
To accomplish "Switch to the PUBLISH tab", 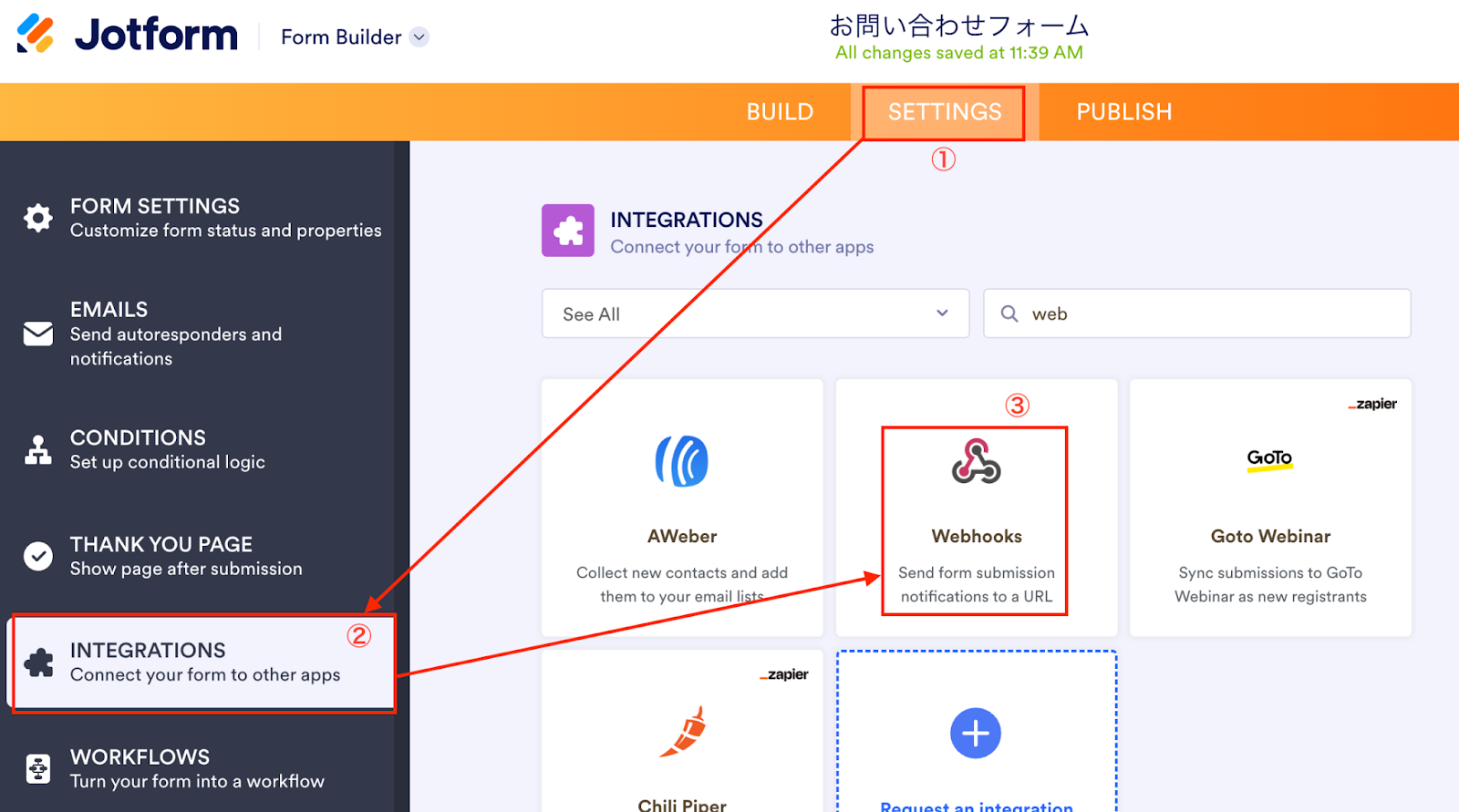I will pyautogui.click(x=1123, y=112).
